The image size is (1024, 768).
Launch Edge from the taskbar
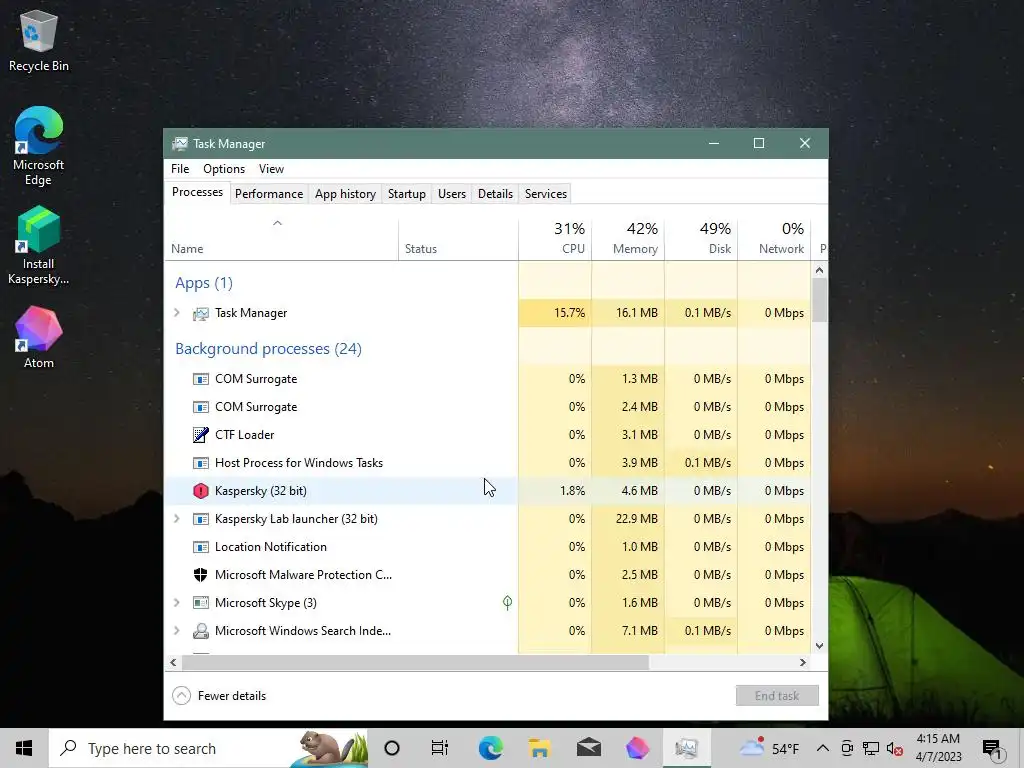[x=490, y=748]
